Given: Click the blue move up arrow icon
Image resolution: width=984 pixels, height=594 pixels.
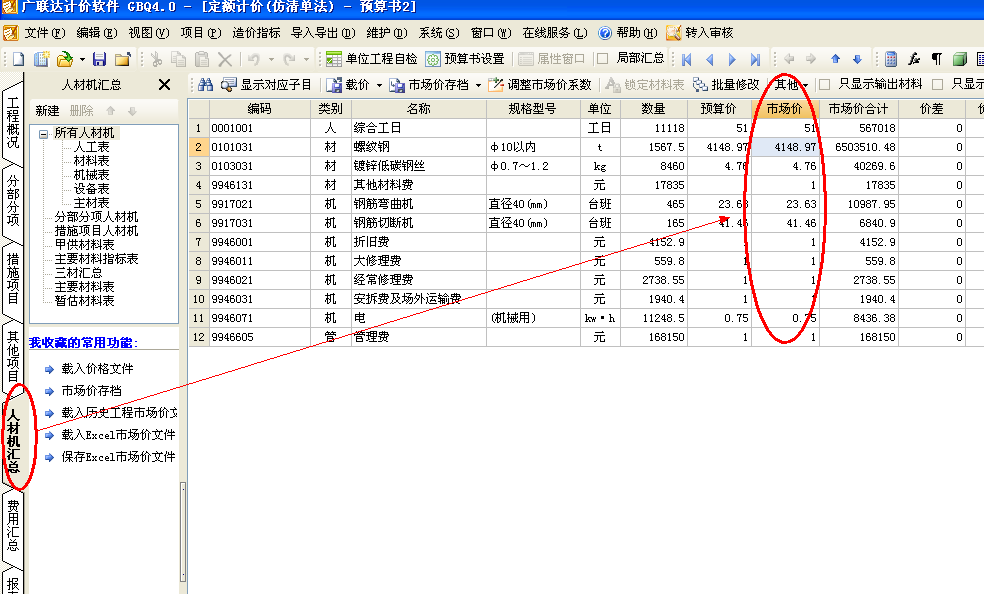Looking at the screenshot, I should (835, 59).
